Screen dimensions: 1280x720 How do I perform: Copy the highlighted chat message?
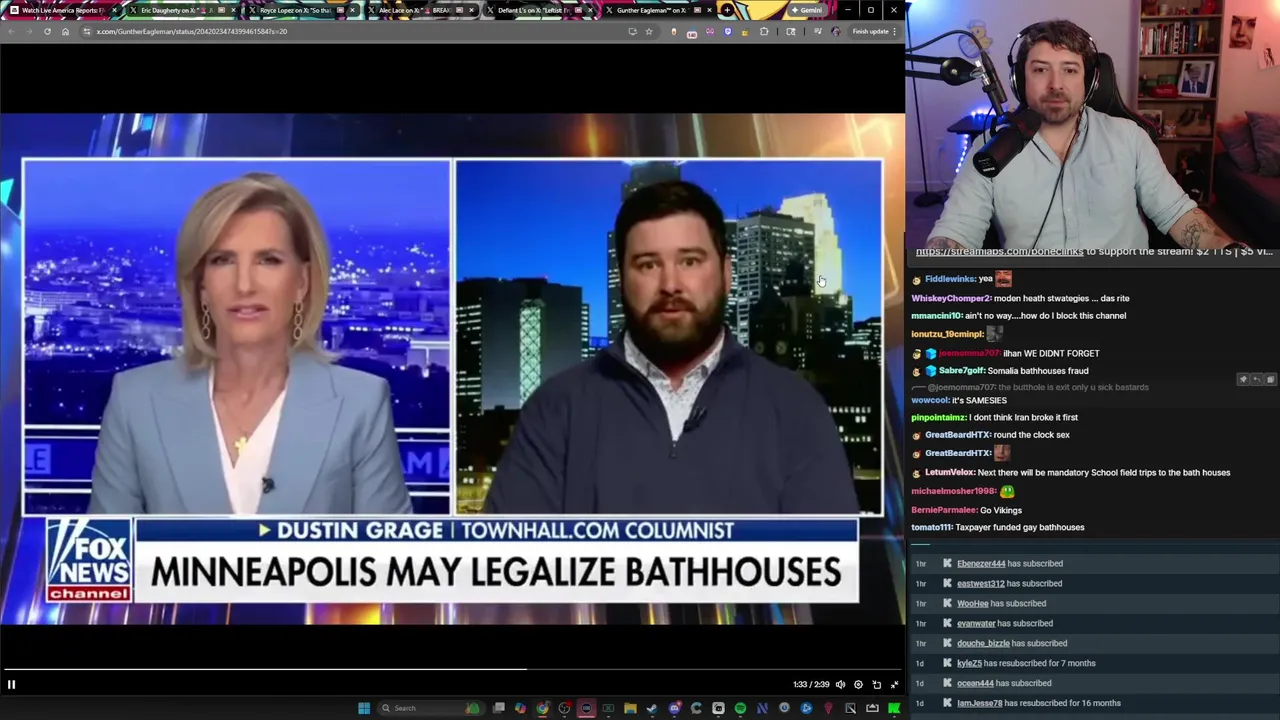tap(1270, 379)
